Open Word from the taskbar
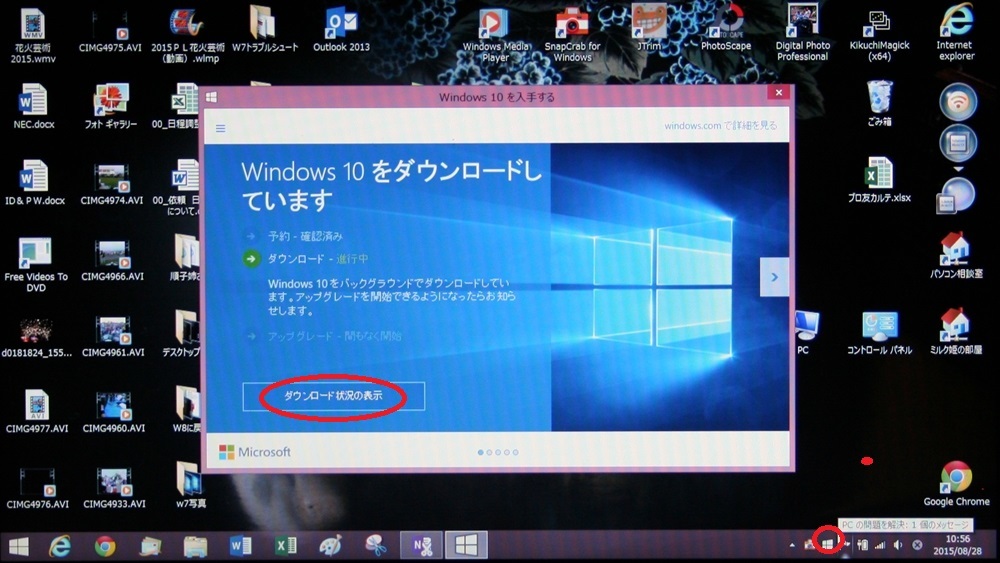 click(240, 546)
